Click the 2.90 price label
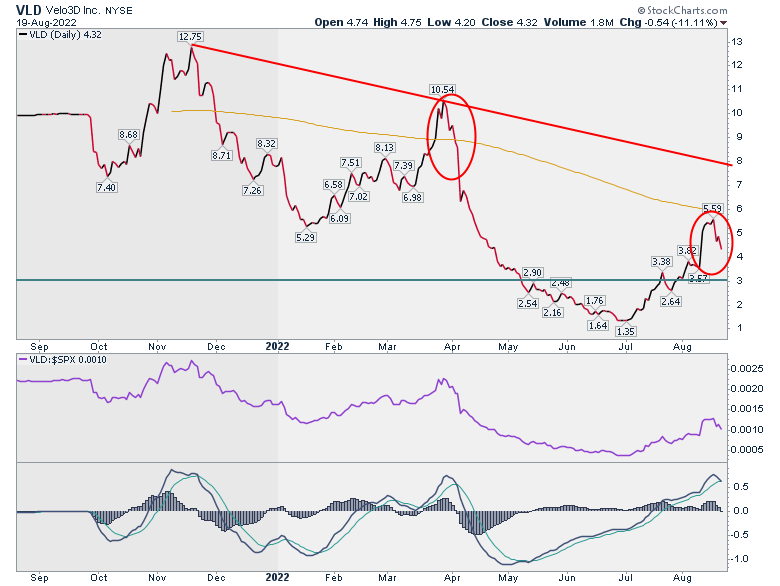The width and height of the screenshot is (780, 586). click(532, 273)
